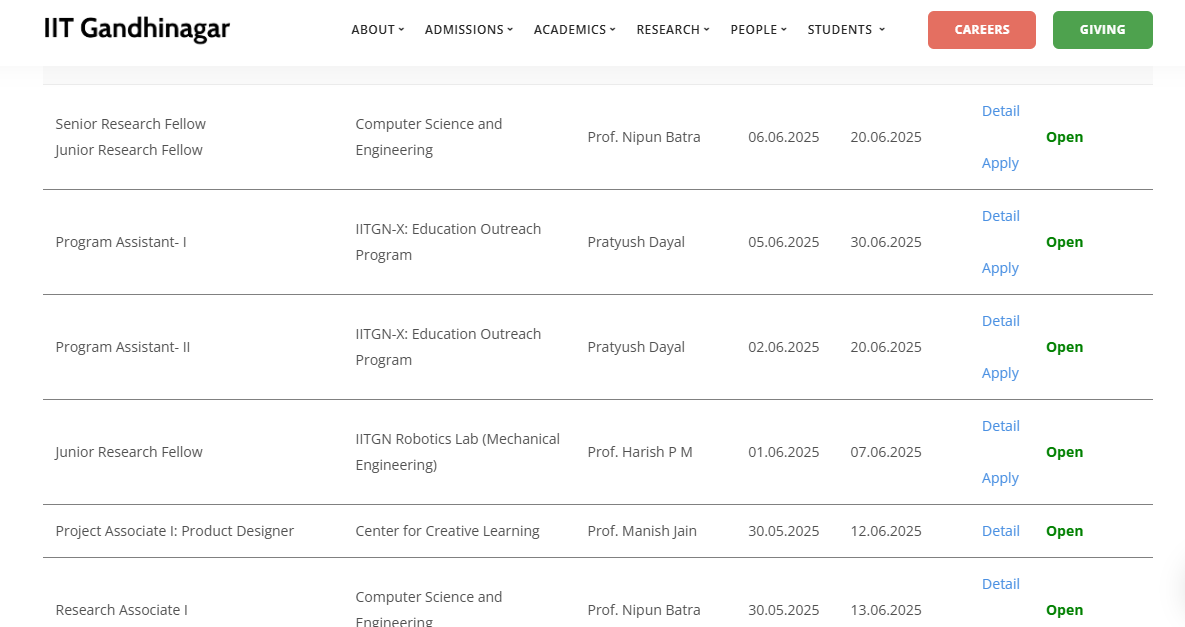Viewport: 1185px width, 627px height.
Task: Click the IIT Gandhinagar logo
Action: 137,29
